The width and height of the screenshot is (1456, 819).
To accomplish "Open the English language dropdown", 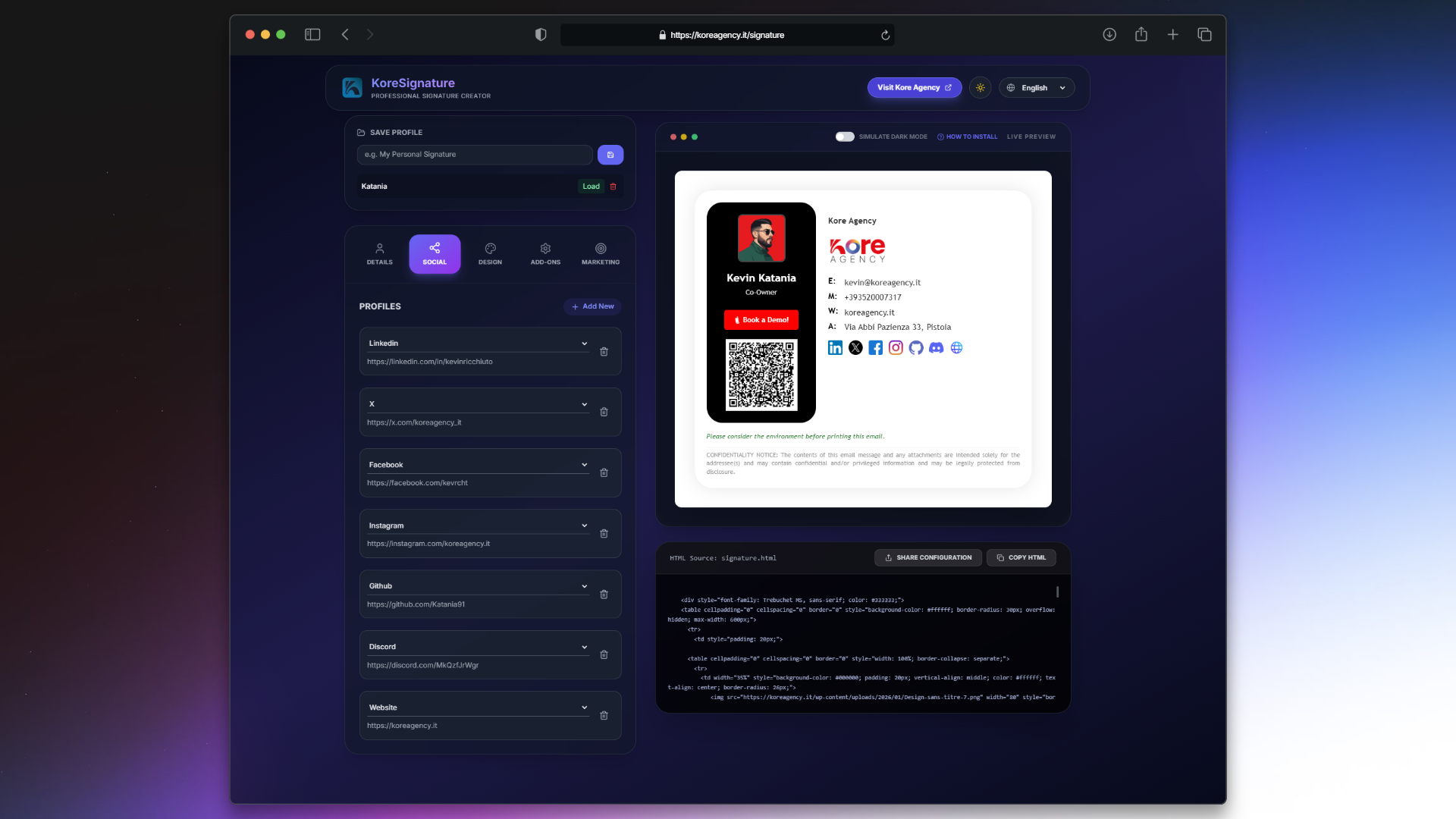I will [x=1036, y=88].
